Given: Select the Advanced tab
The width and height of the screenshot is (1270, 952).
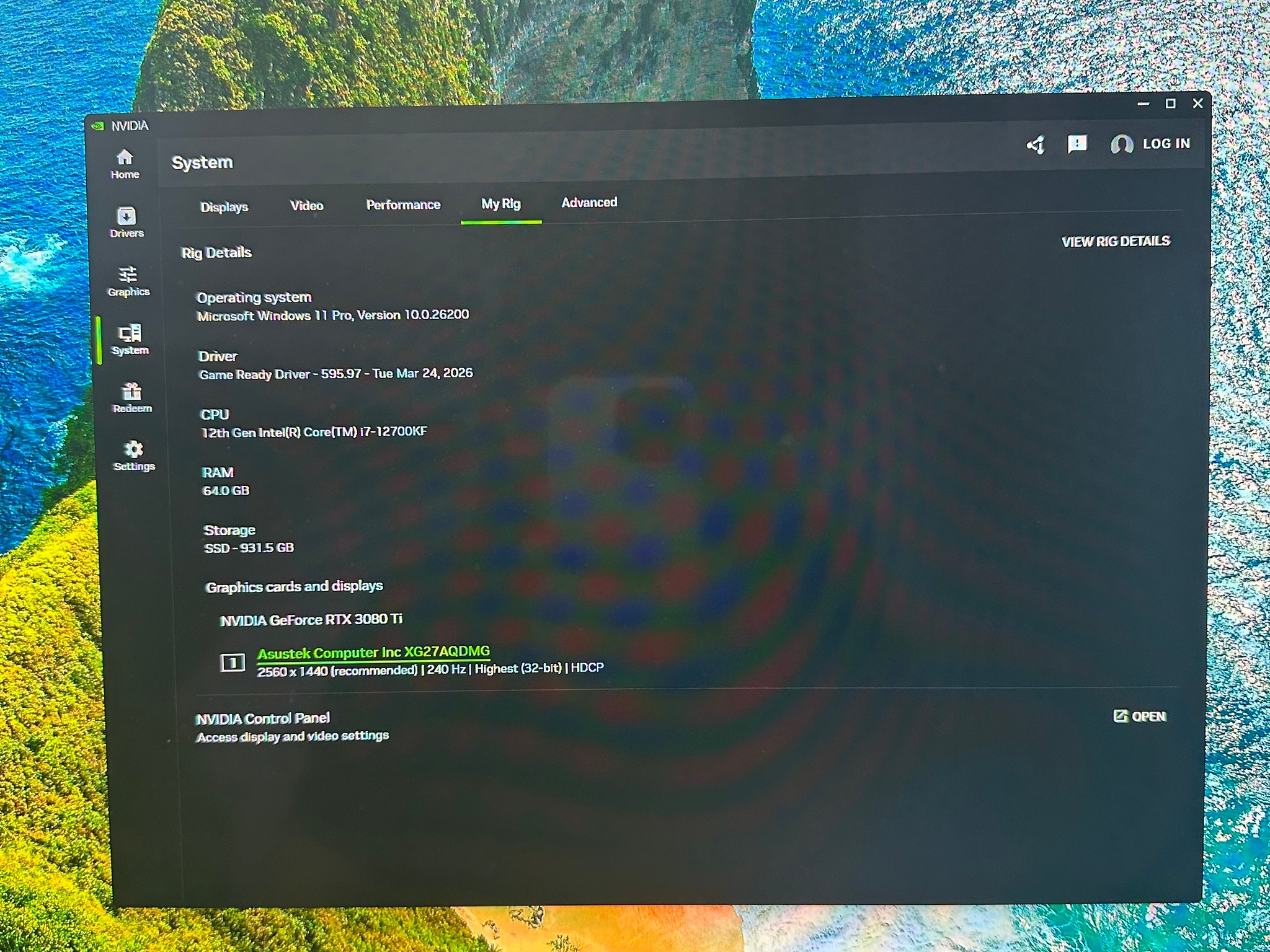Looking at the screenshot, I should 589,203.
